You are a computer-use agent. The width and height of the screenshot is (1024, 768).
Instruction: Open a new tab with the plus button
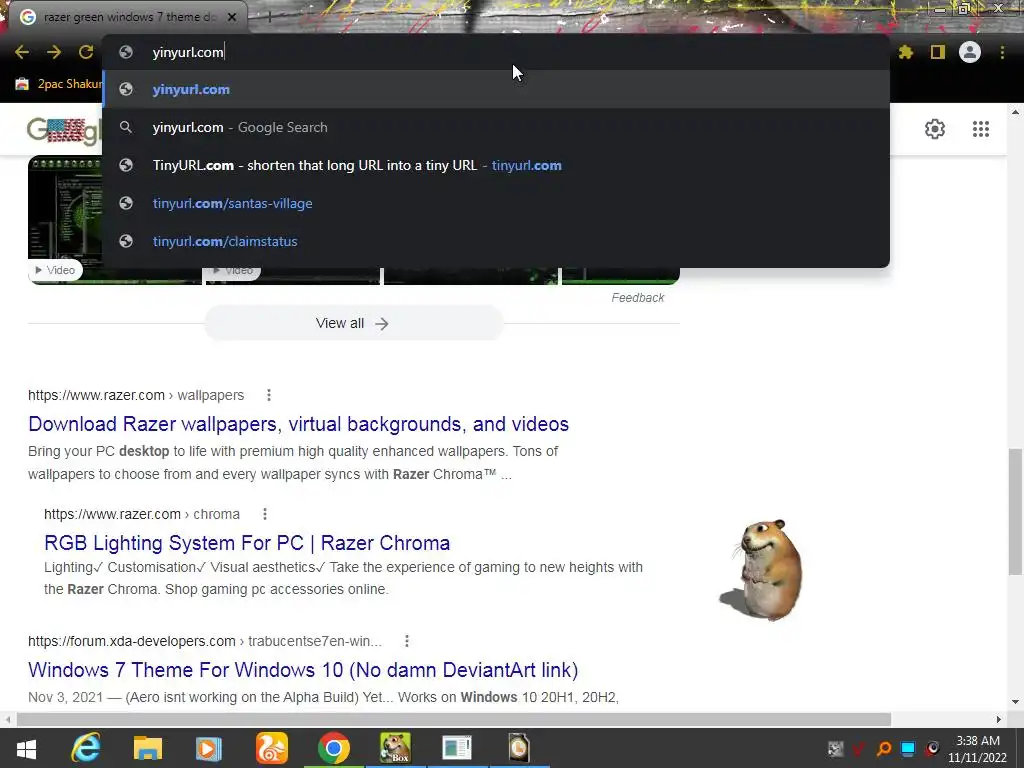pyautogui.click(x=268, y=17)
